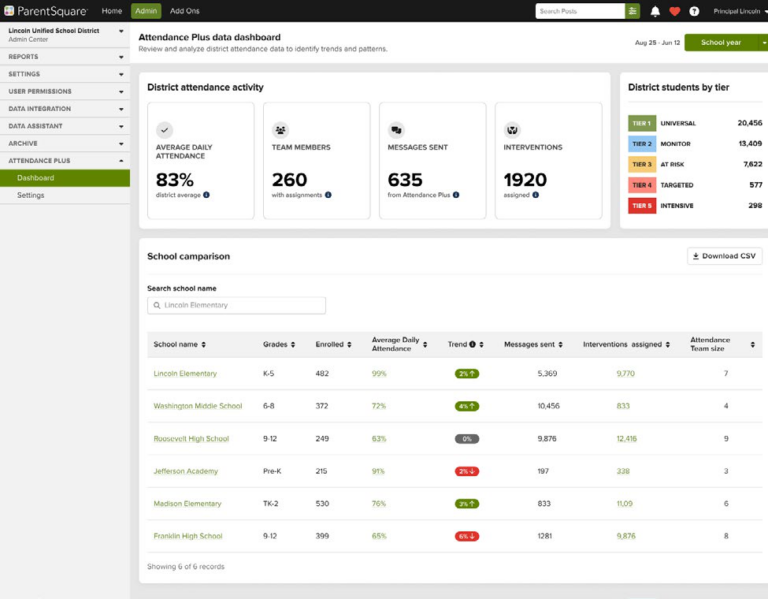Download CSV of school comparison
The width and height of the screenshot is (768, 599).
coord(724,256)
